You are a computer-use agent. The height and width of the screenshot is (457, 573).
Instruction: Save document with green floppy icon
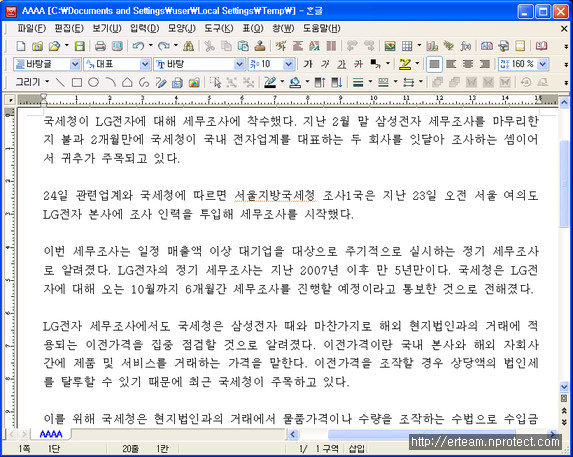[80, 46]
